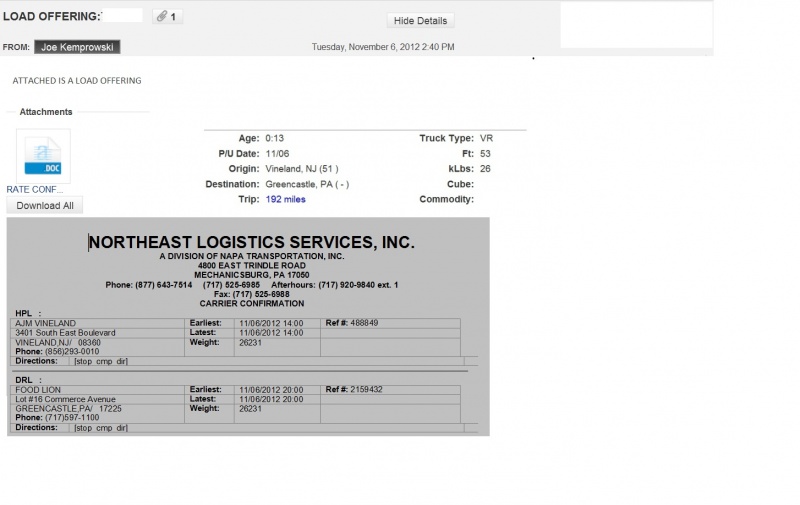Click the Attachments section heading
This screenshot has height=505, width=800.
tap(46, 112)
